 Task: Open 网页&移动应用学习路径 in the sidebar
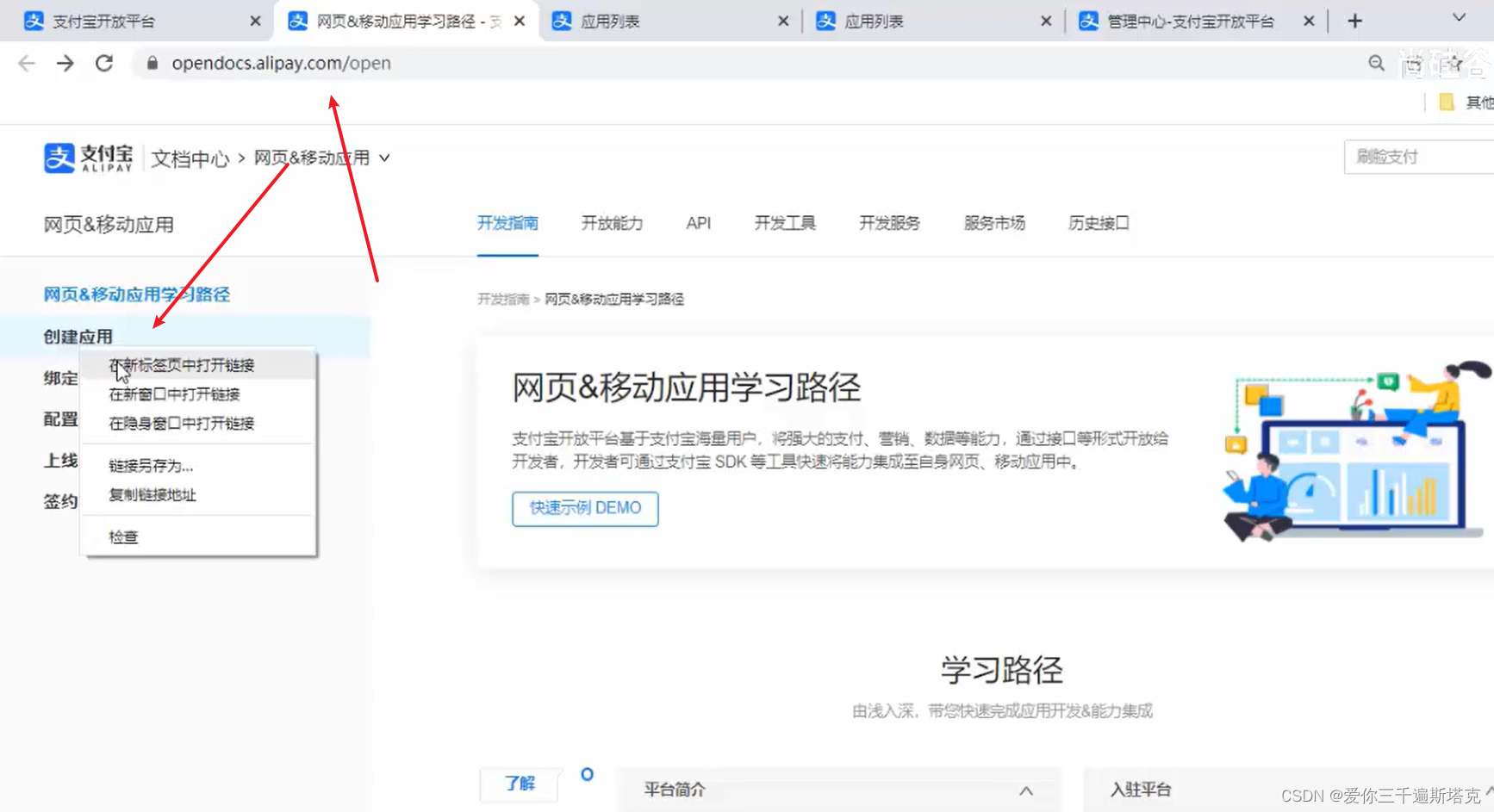[x=137, y=294]
